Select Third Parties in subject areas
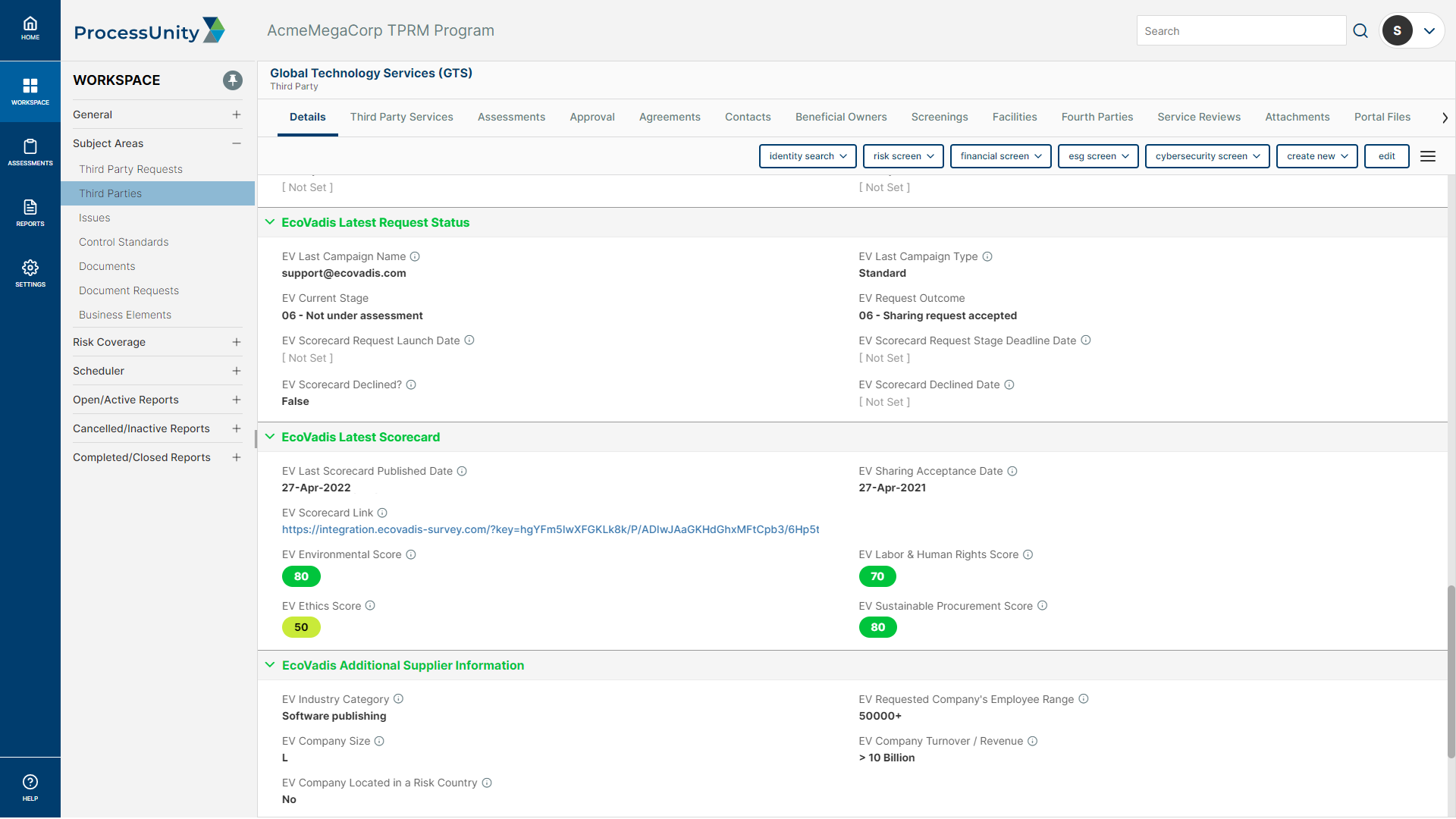Image resolution: width=1456 pixels, height=819 pixels. tap(110, 193)
